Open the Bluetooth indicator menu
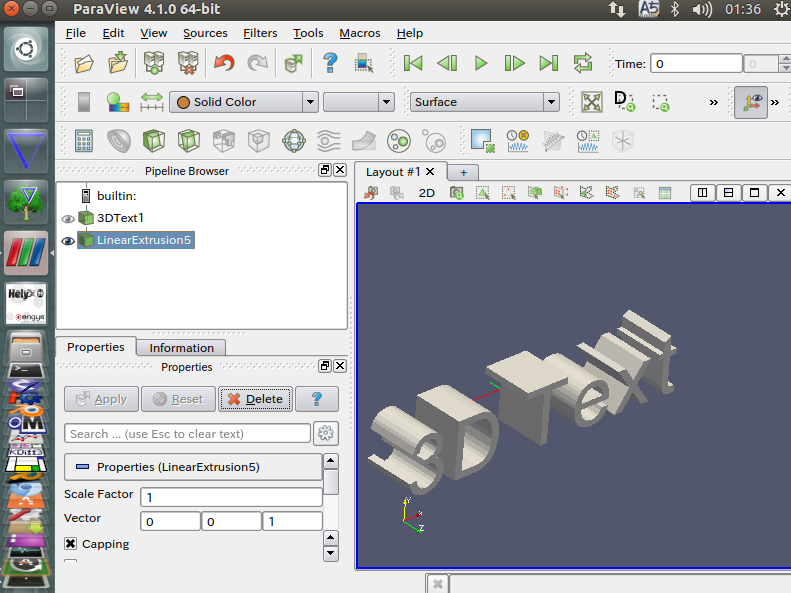 click(674, 9)
